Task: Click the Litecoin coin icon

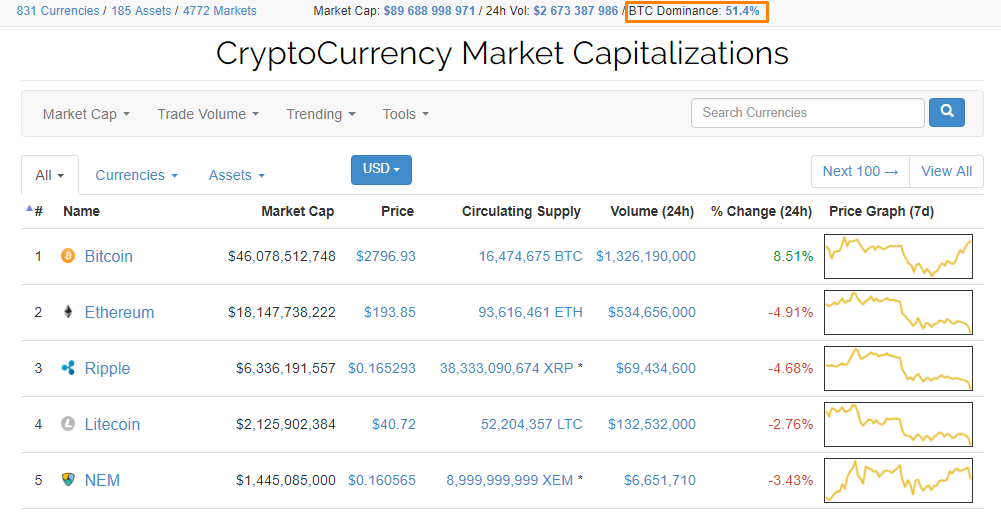Action: pyautogui.click(x=68, y=424)
